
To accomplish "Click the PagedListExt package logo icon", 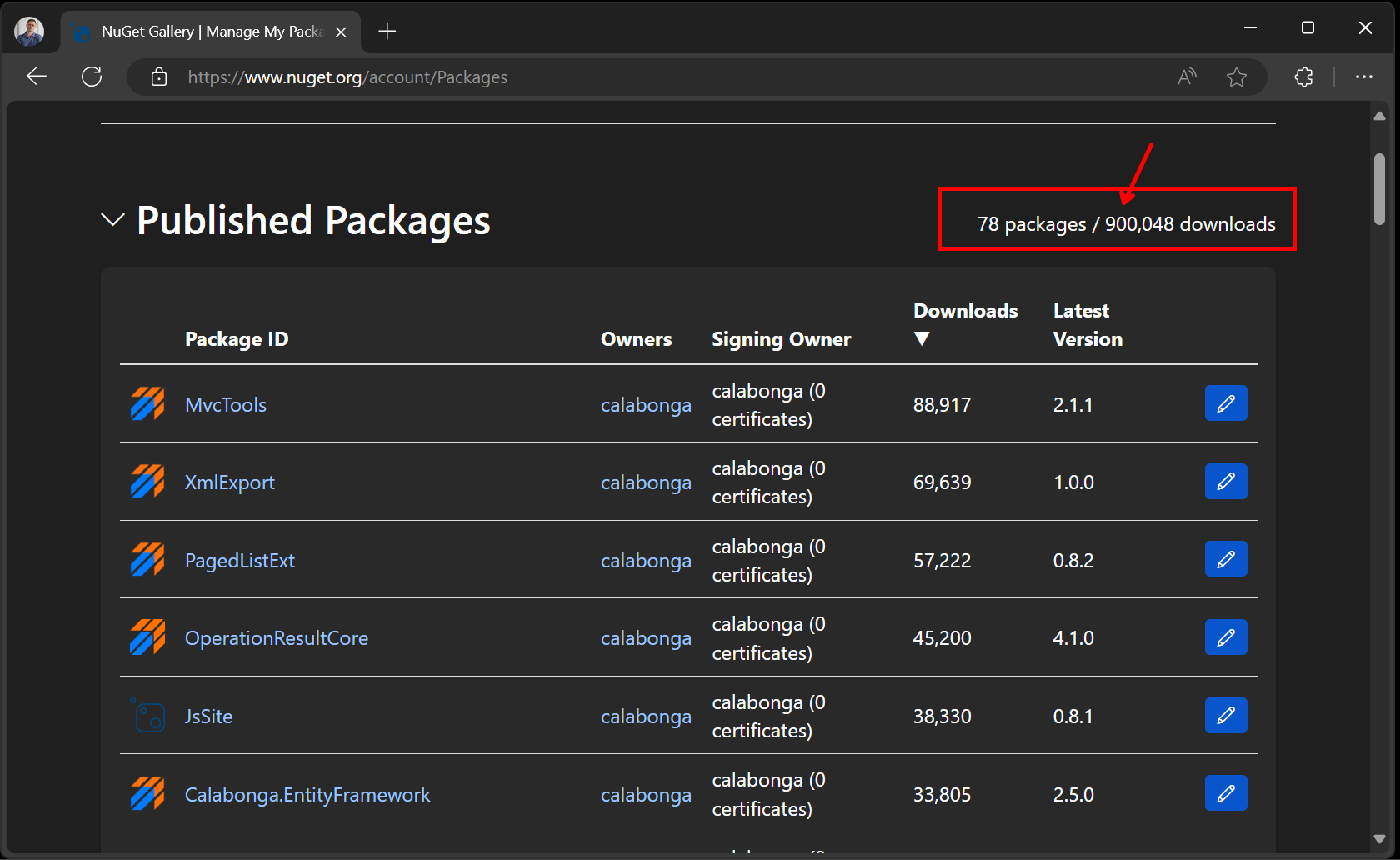I will pyautogui.click(x=147, y=559).
